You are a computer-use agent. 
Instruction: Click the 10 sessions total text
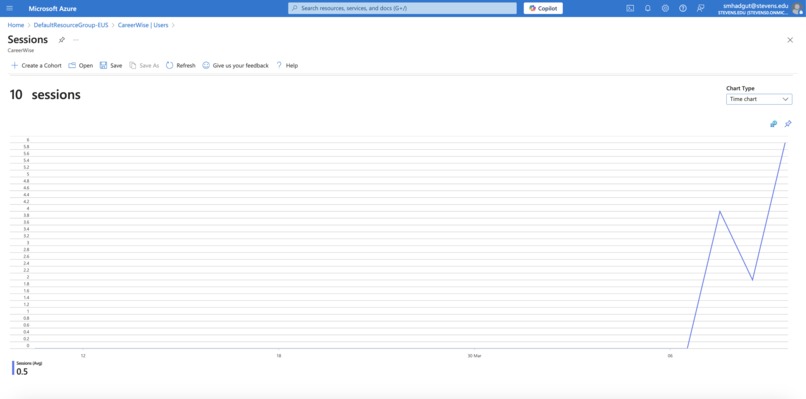coord(45,95)
